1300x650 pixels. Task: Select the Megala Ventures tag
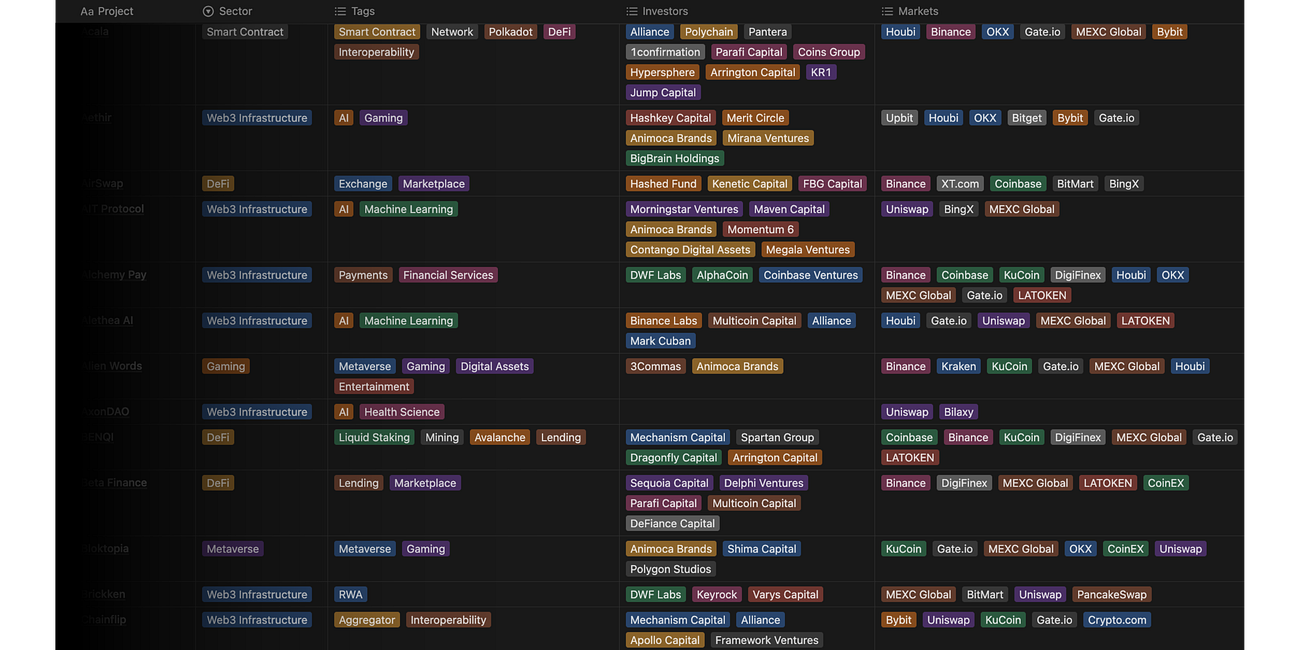point(807,250)
